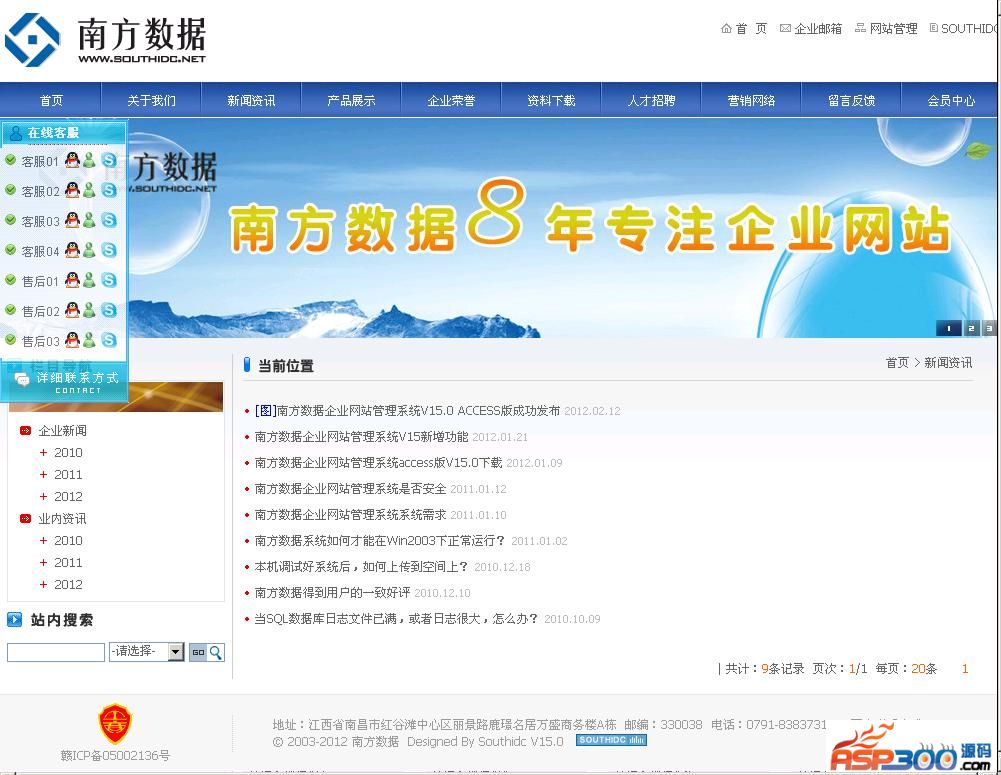The image size is (1001, 775).
Task: Open article 管理系统是否安全
Action: (350, 489)
